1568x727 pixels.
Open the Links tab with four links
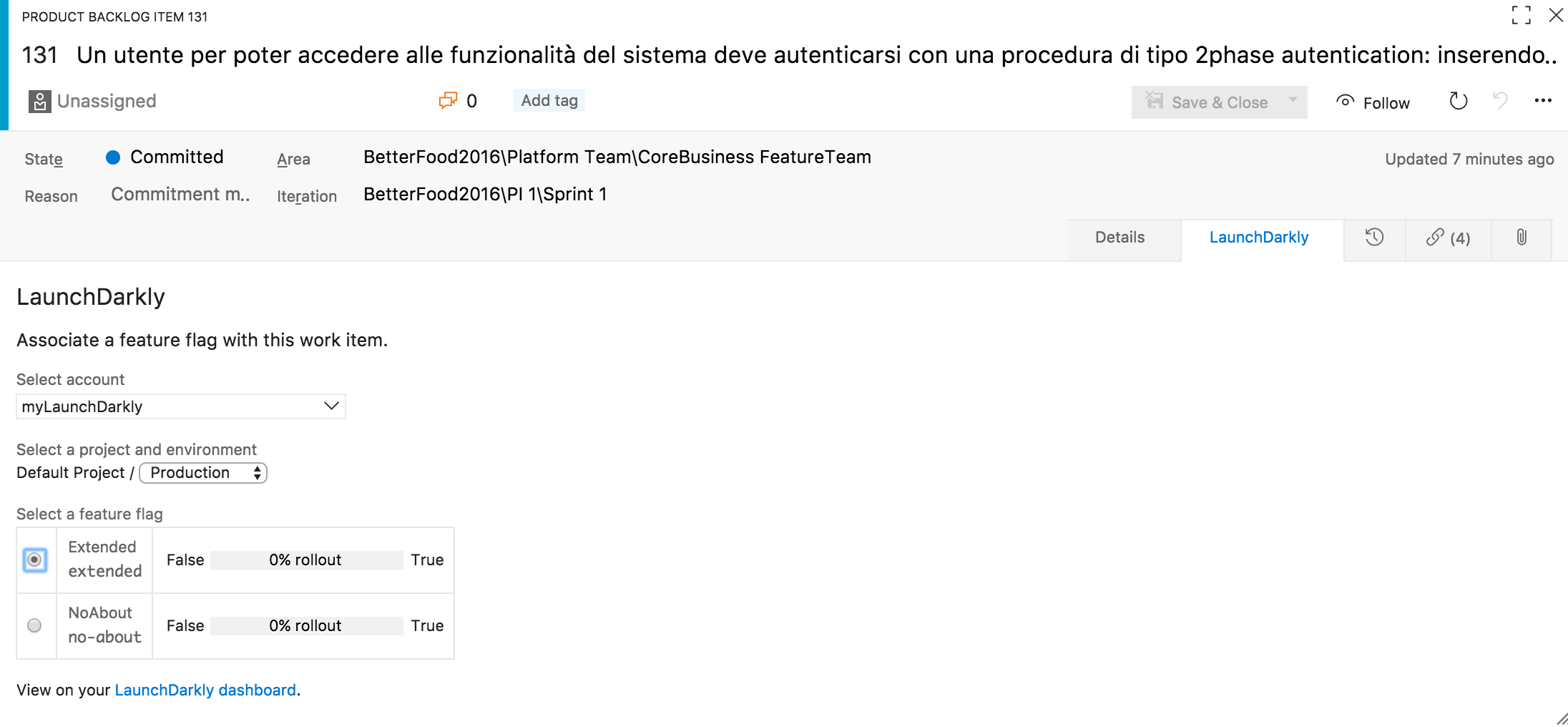1448,238
